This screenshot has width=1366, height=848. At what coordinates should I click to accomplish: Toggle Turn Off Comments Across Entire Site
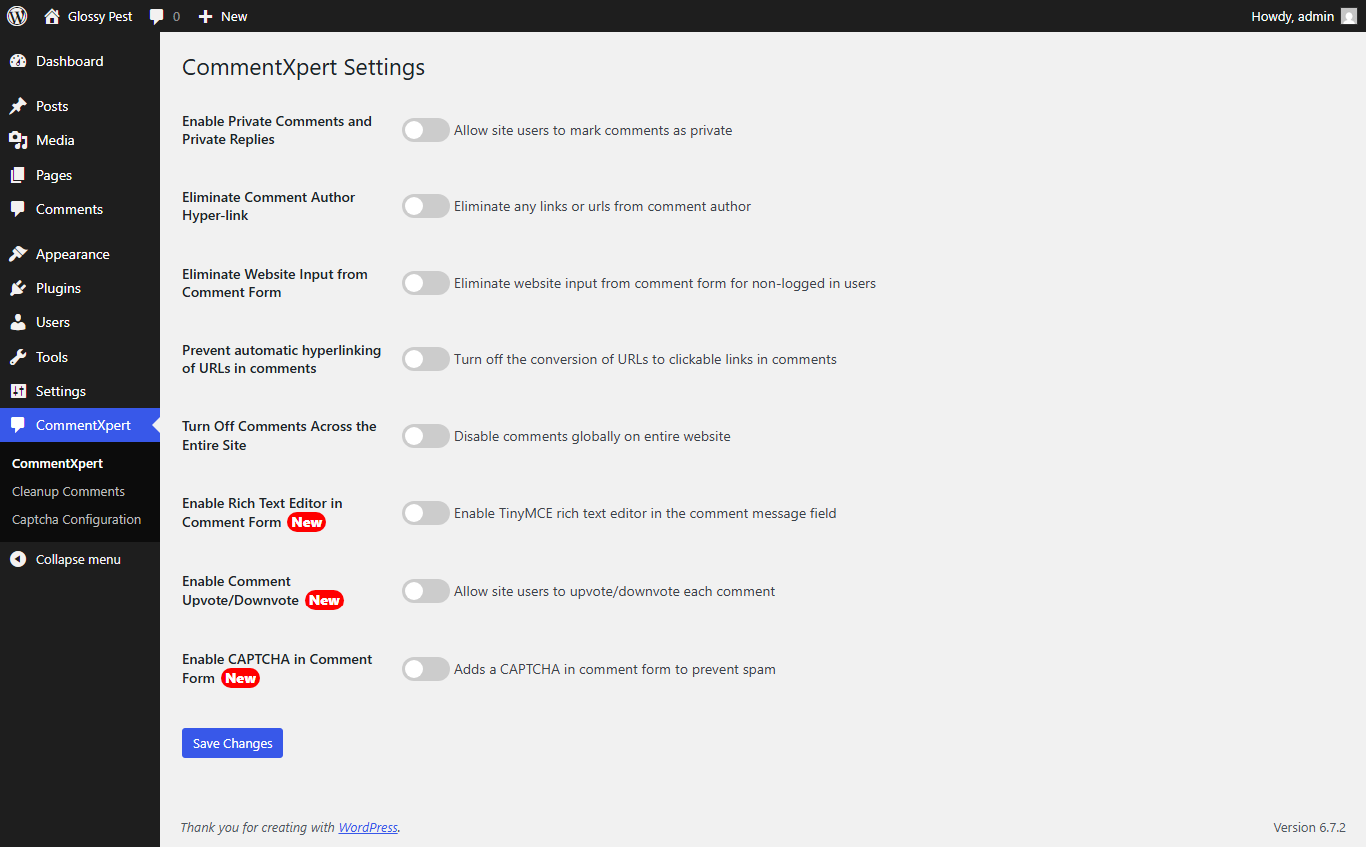[426, 436]
